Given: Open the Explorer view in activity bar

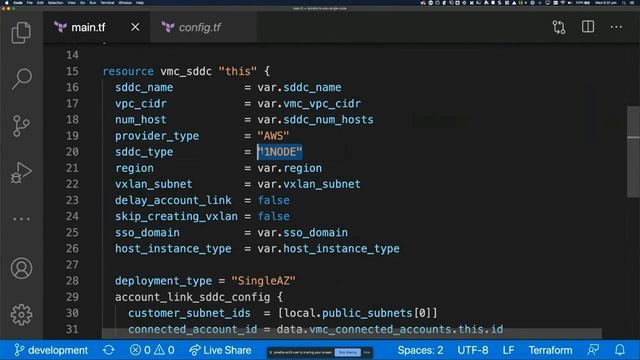Looking at the screenshot, I should point(21,32).
